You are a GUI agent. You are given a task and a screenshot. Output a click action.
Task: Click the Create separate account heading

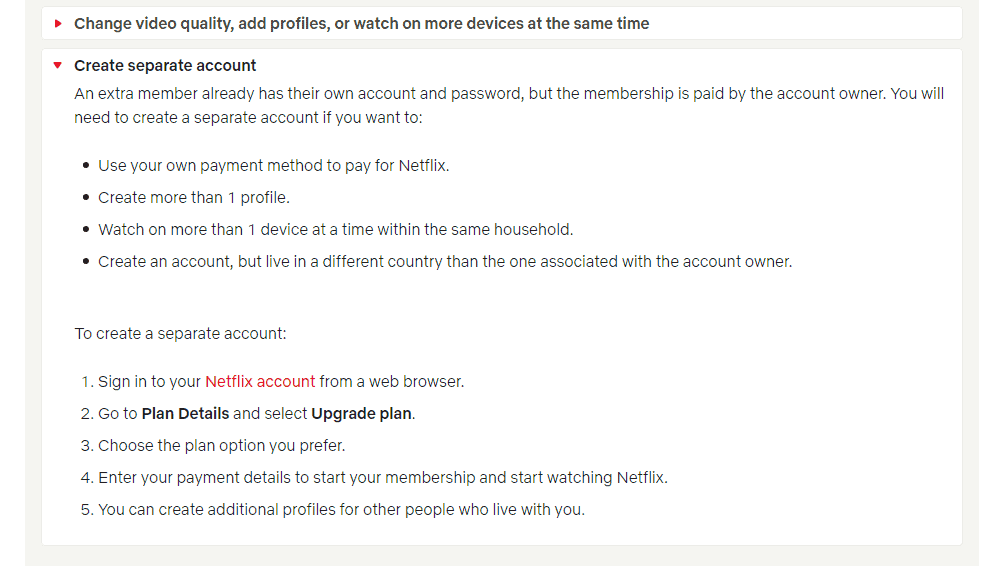pyautogui.click(x=165, y=65)
